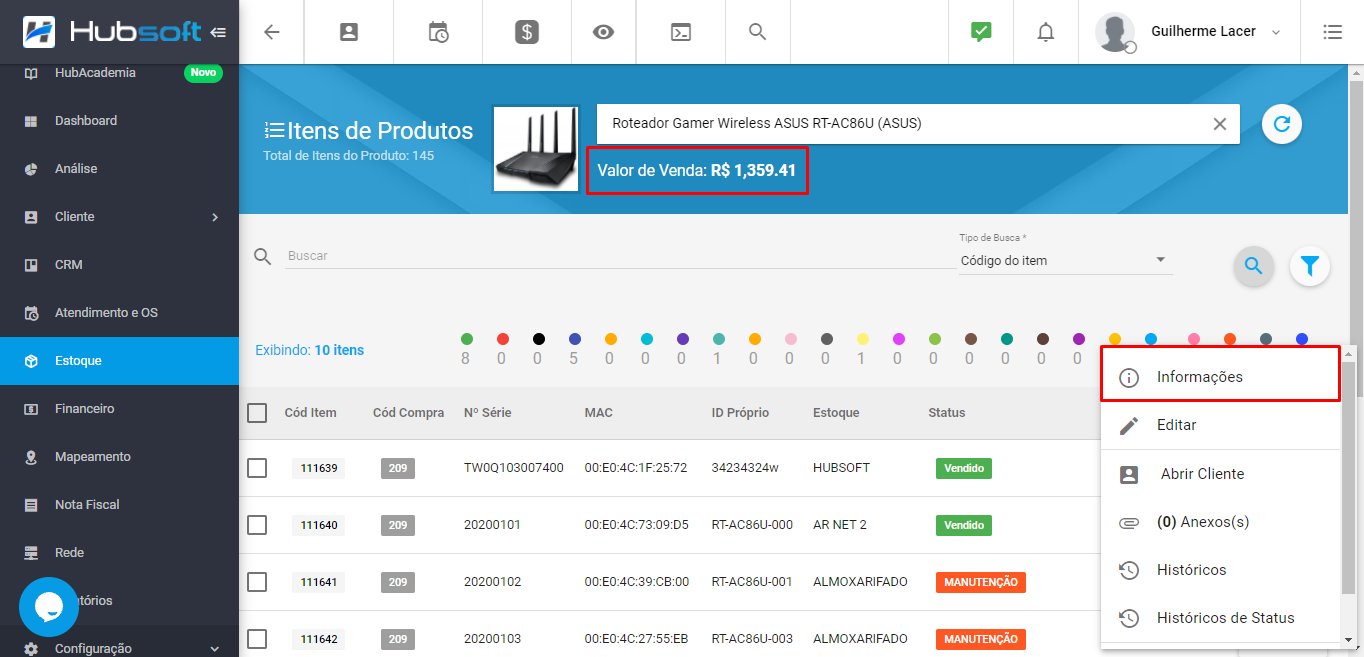Screen dimensions: 1364x657
Task: Open (0) Anexos(s) from the menu
Action: [1220, 522]
